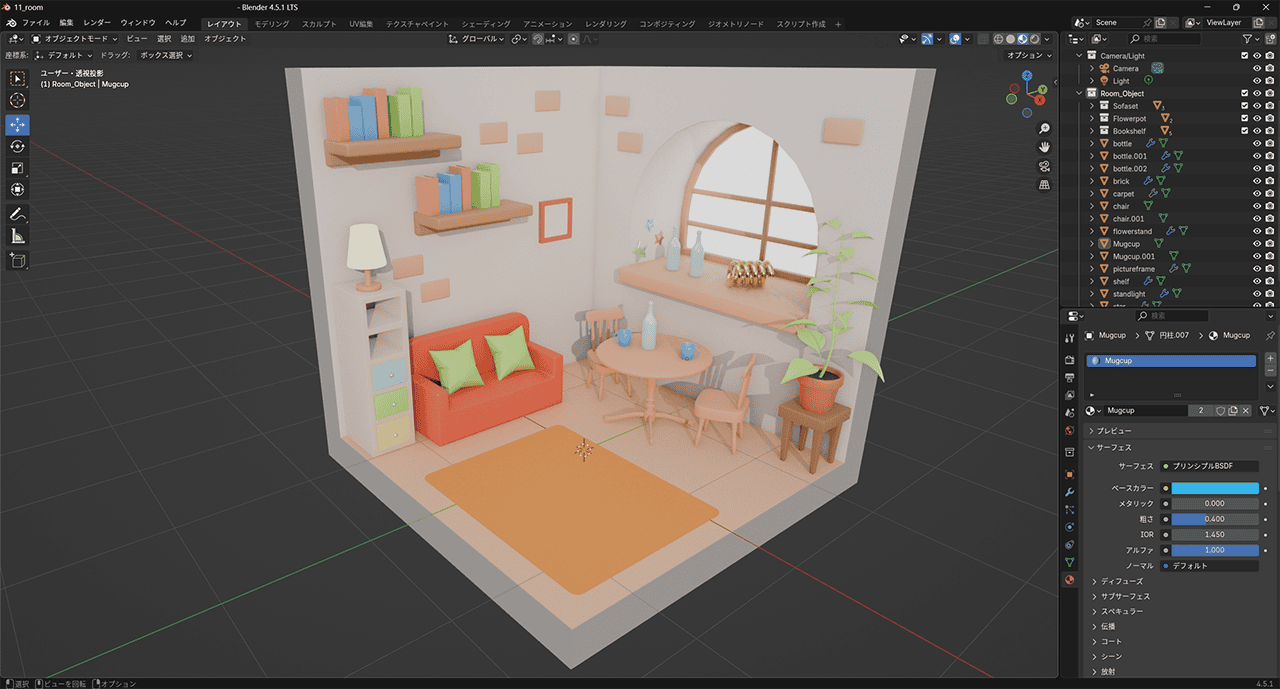Image resolution: width=1280 pixels, height=689 pixels.
Task: Toggle camera view using the viewport camera icon
Action: (x=1044, y=166)
